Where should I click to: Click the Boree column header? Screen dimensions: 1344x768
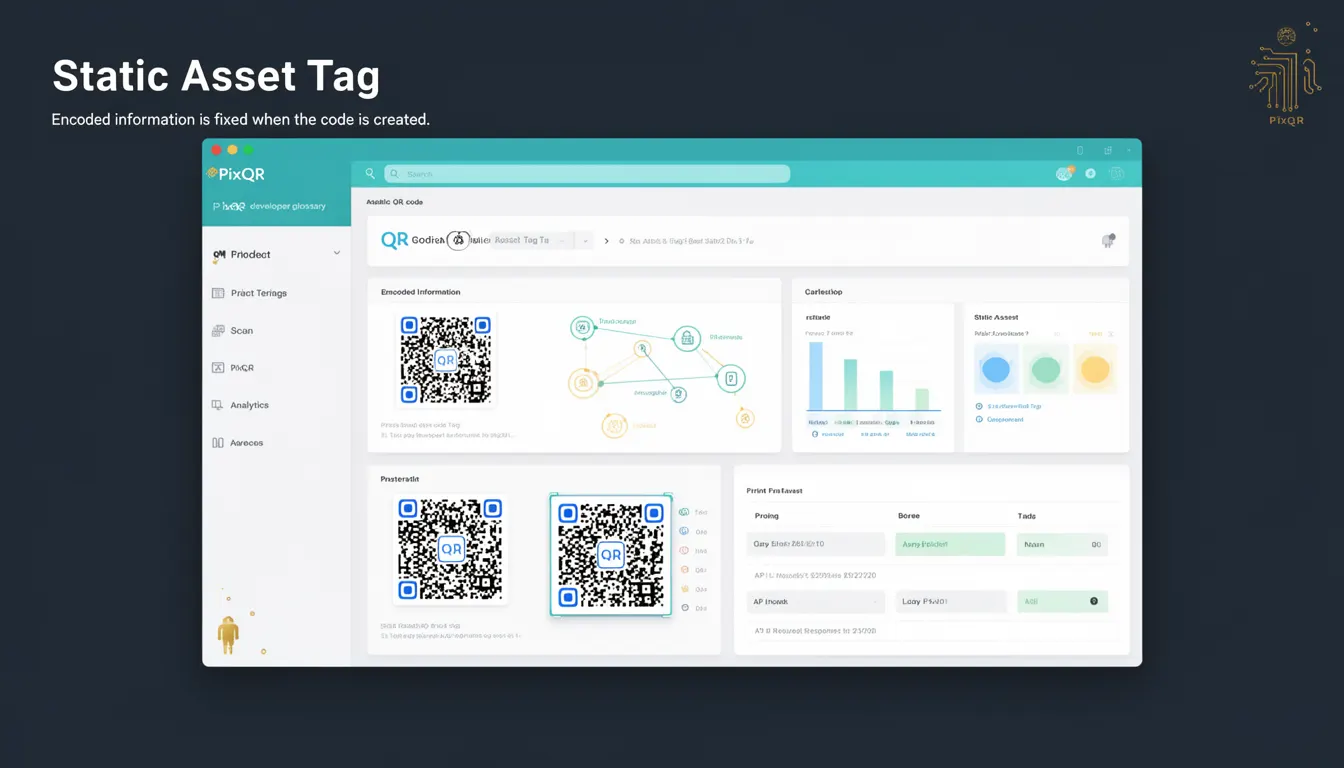pos(909,516)
